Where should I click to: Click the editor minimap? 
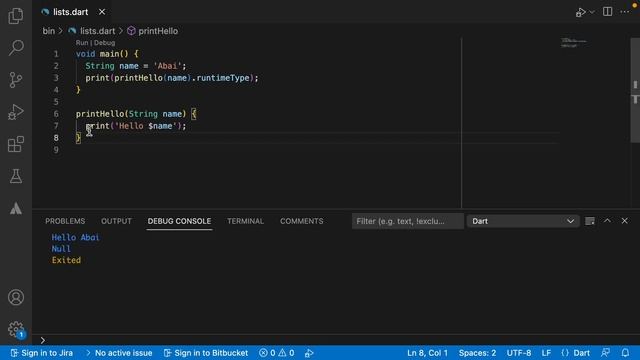574,43
